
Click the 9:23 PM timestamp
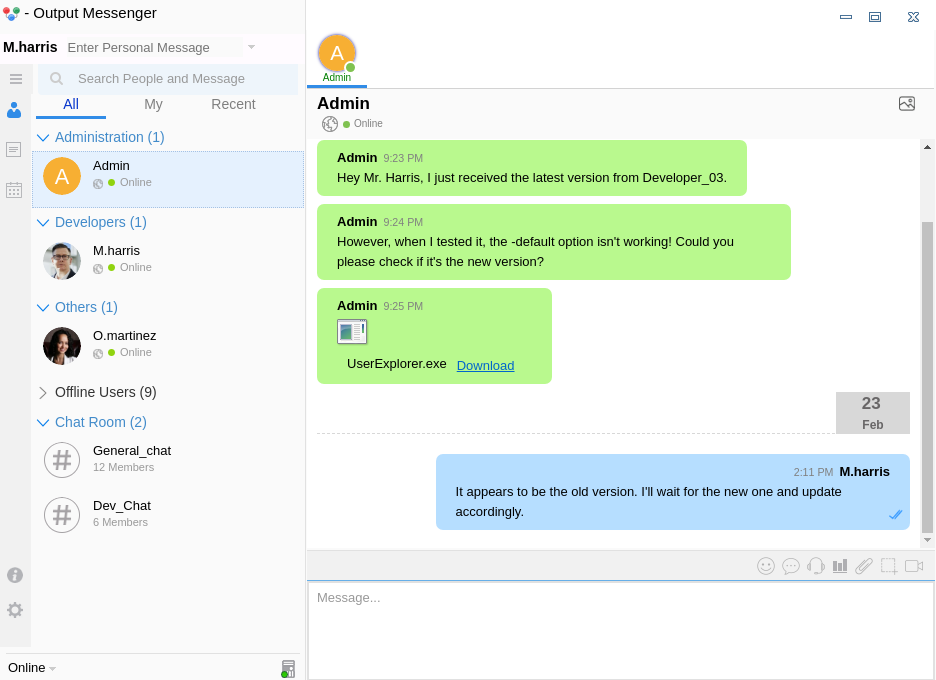point(403,158)
